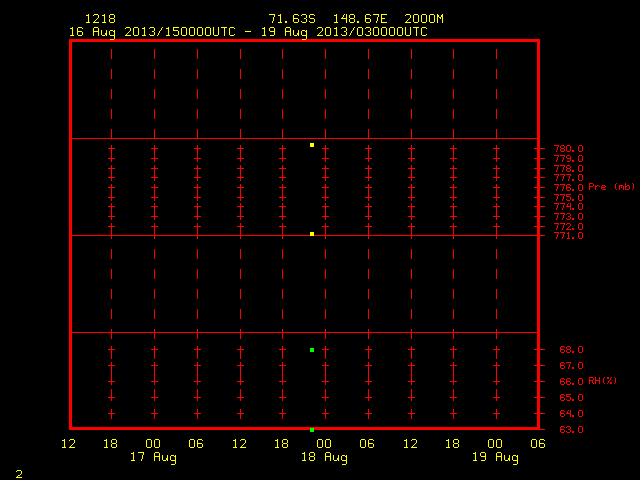Click the 19 Aug date label
640x480 pixels.
click(495, 458)
